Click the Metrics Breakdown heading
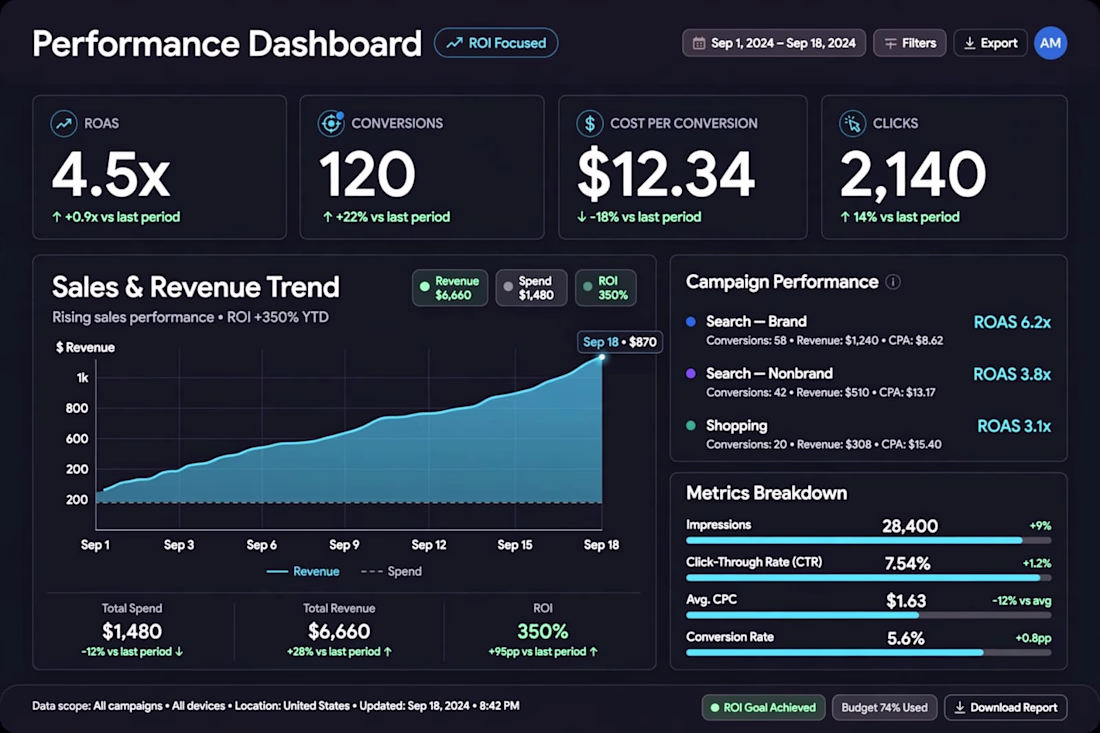The width and height of the screenshot is (1100, 733). pos(766,493)
